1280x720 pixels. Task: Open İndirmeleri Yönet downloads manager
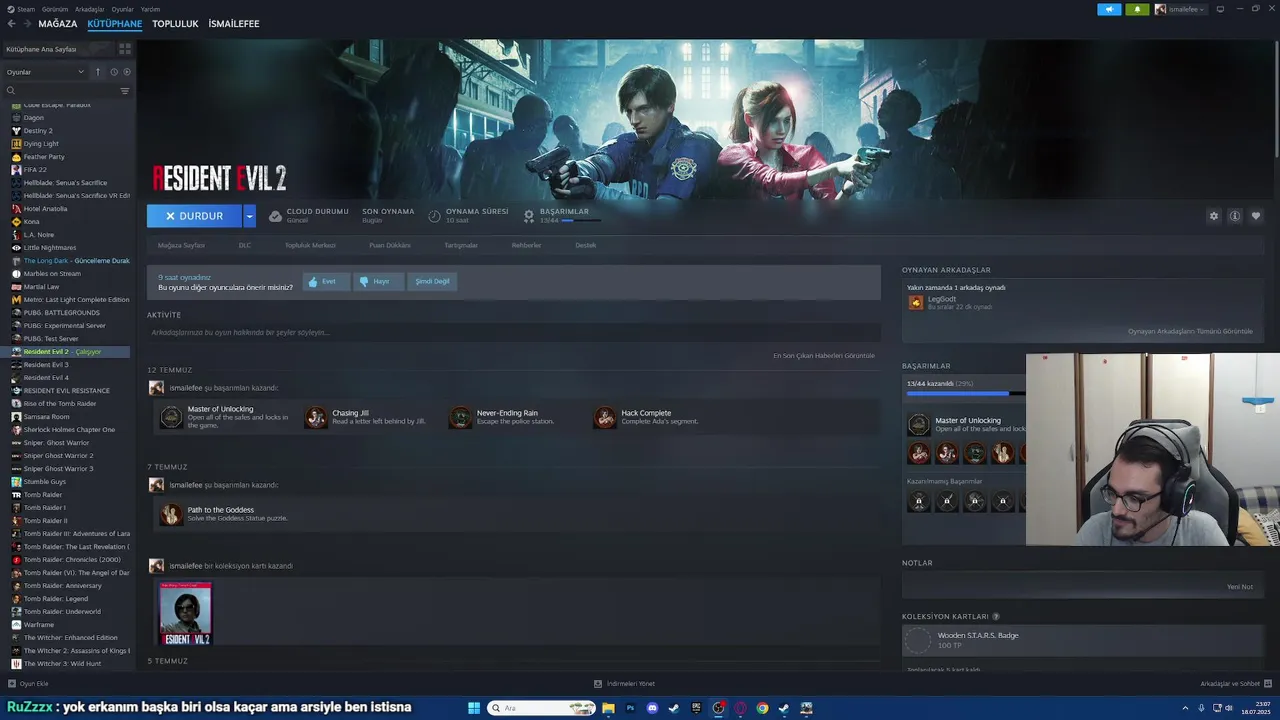tap(625, 684)
